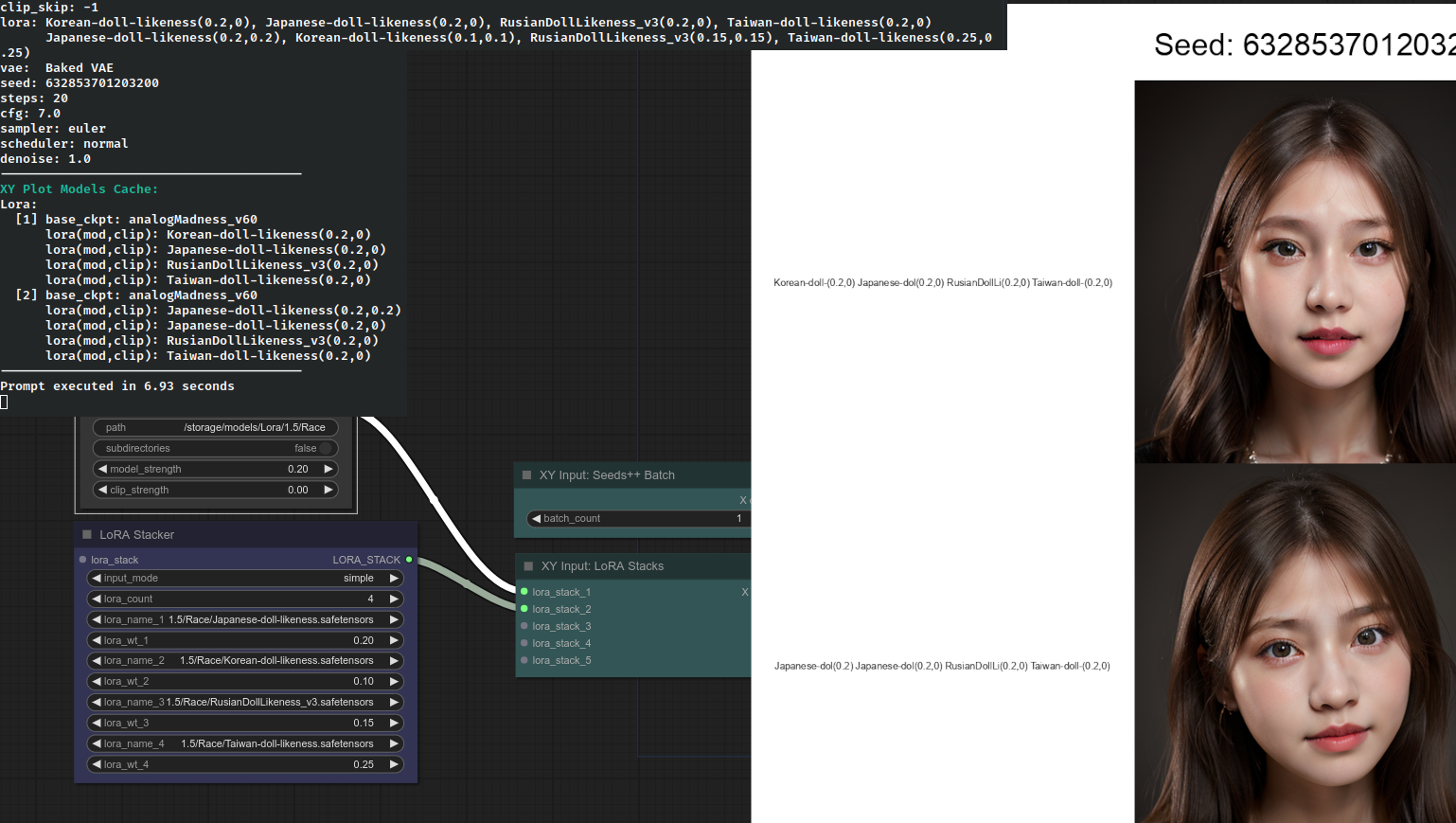Adjust the clip_strength value control
Image resolution: width=1456 pixels, height=823 pixels.
[215, 490]
